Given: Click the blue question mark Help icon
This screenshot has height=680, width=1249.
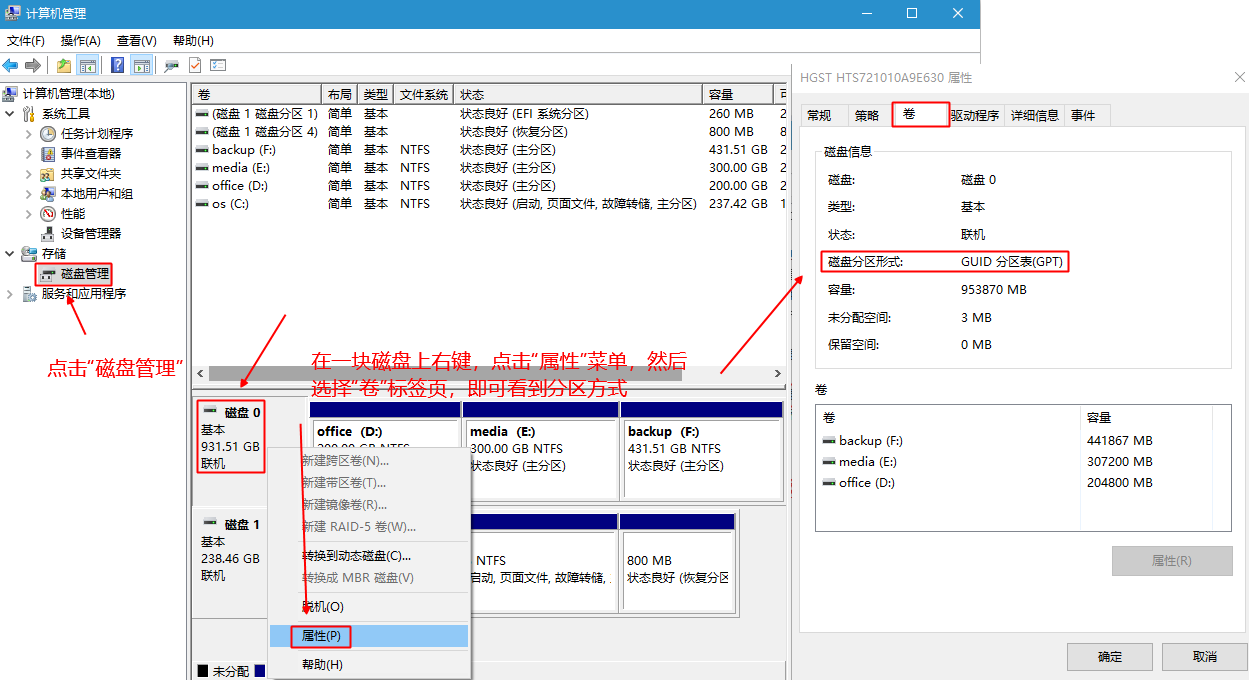Looking at the screenshot, I should 118,65.
